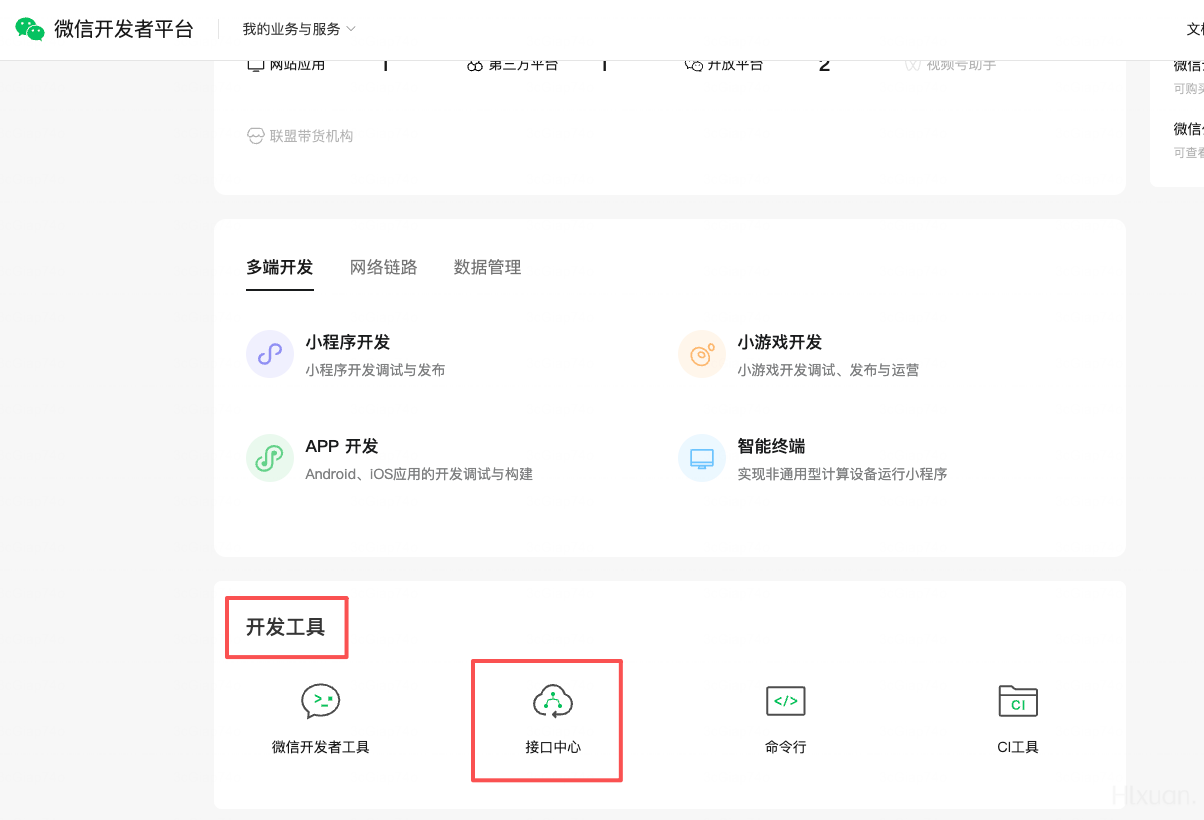Click the green APP 开发 icon
This screenshot has width=1204, height=820.
click(270, 458)
